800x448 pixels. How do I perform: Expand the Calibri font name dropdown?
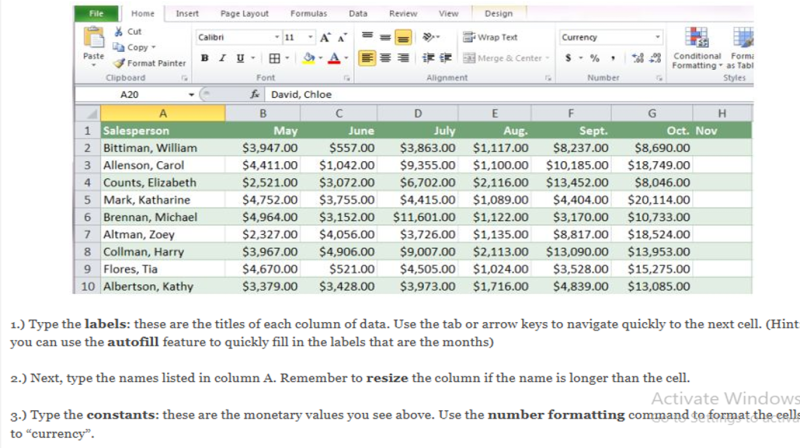click(278, 37)
